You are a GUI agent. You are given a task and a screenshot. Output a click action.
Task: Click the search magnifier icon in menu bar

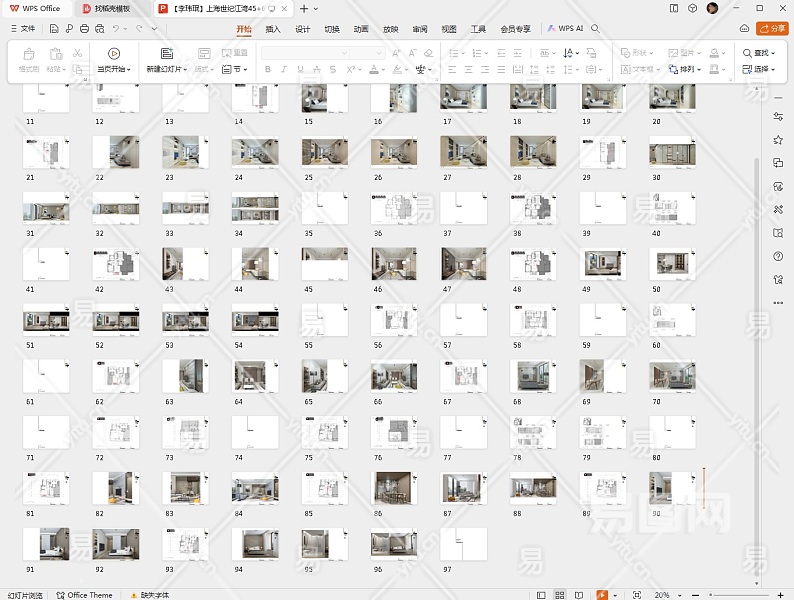(596, 29)
